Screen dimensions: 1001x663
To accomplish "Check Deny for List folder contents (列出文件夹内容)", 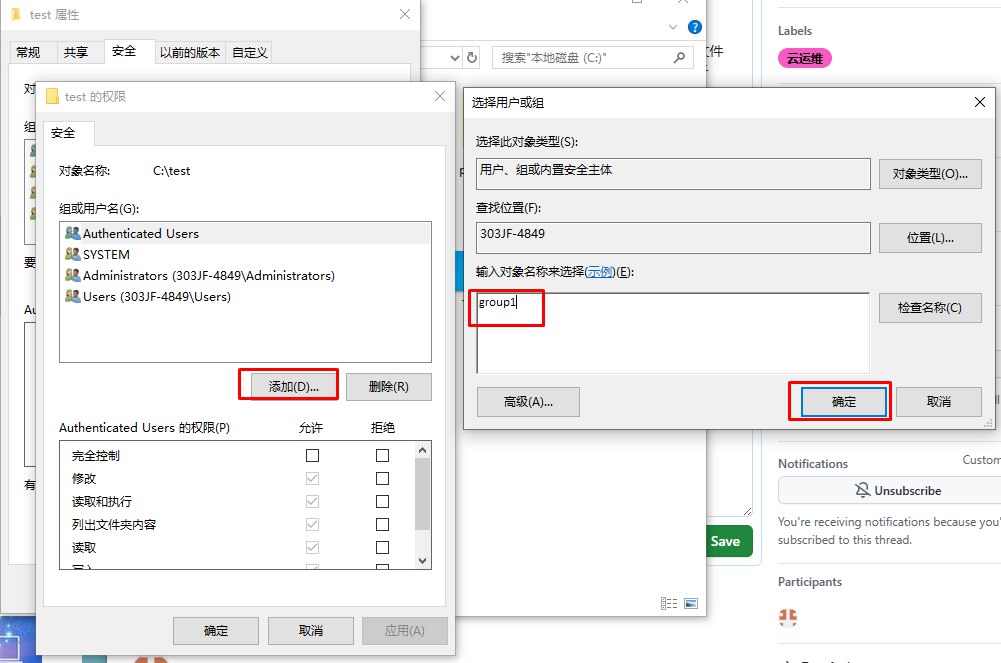I will (x=382, y=524).
